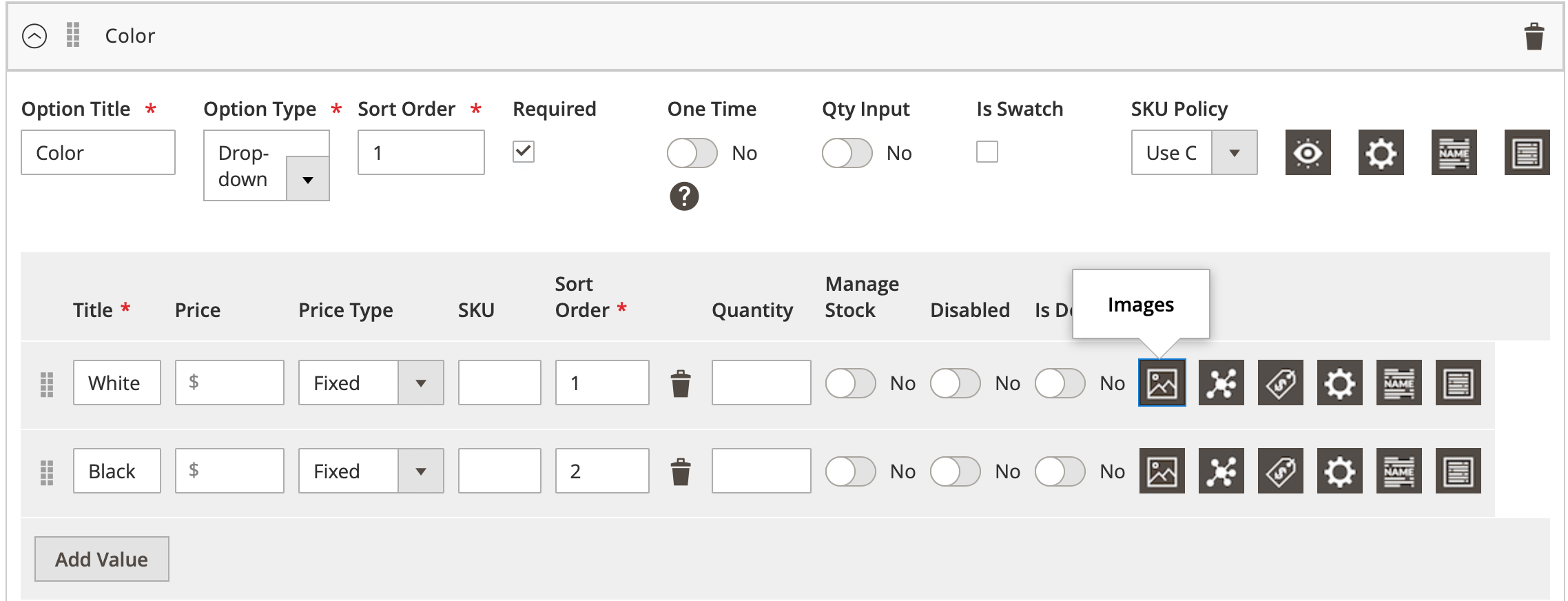Viewport: 1568px width, 601px height.
Task: Open NAME icon for Black value
Action: tap(1399, 471)
